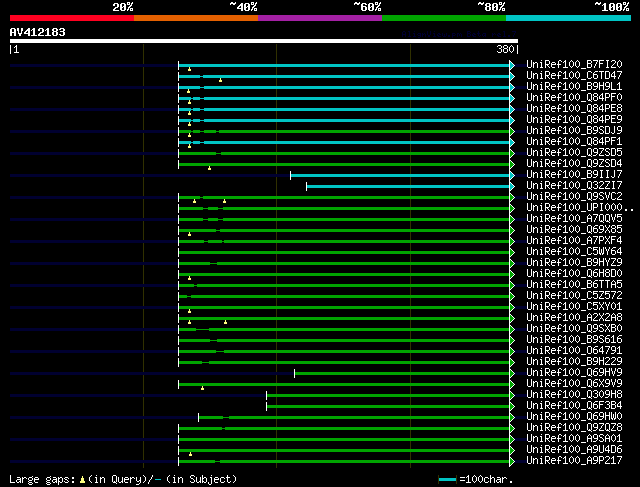Click the UniRef100_Q9SXB0 label
Screen dimensions: 640x487
(574, 329)
